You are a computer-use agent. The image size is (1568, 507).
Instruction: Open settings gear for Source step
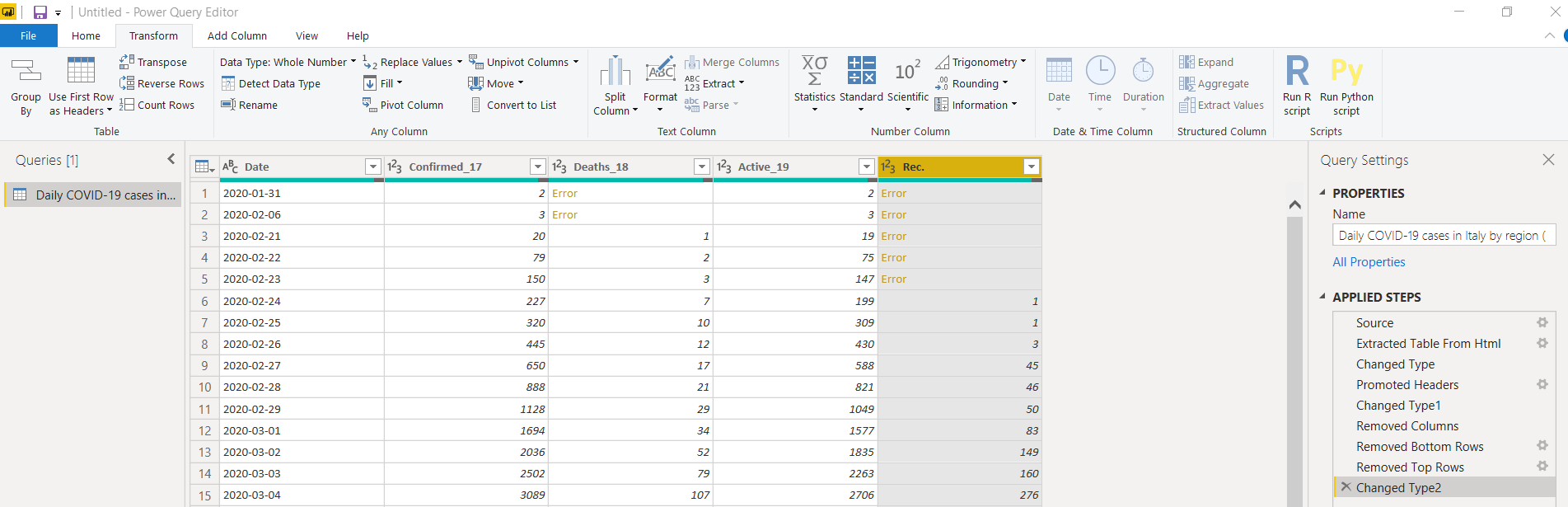[x=1542, y=322]
